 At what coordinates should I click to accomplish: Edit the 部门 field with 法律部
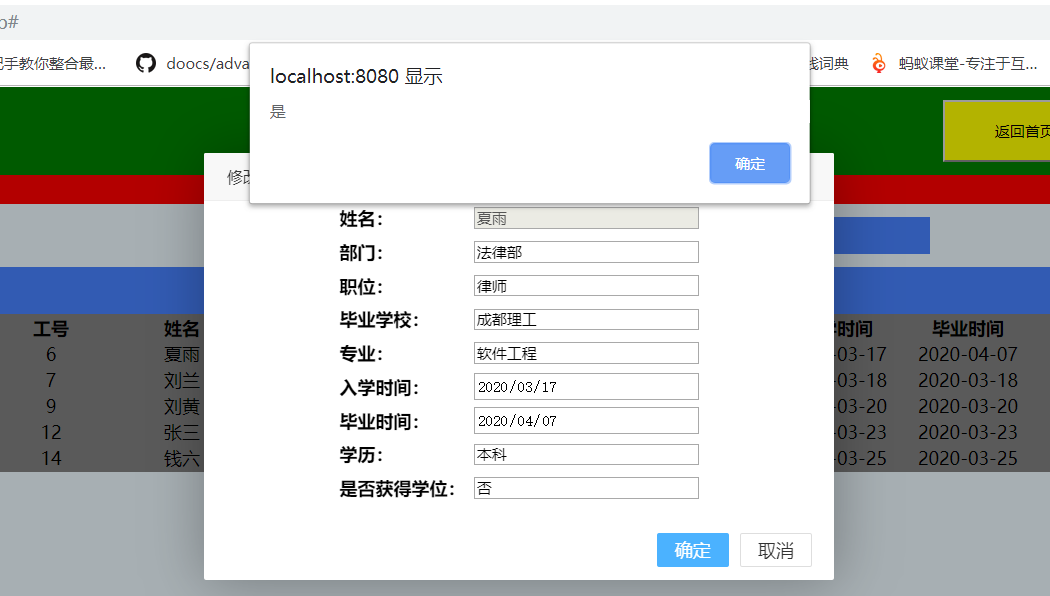(x=586, y=252)
